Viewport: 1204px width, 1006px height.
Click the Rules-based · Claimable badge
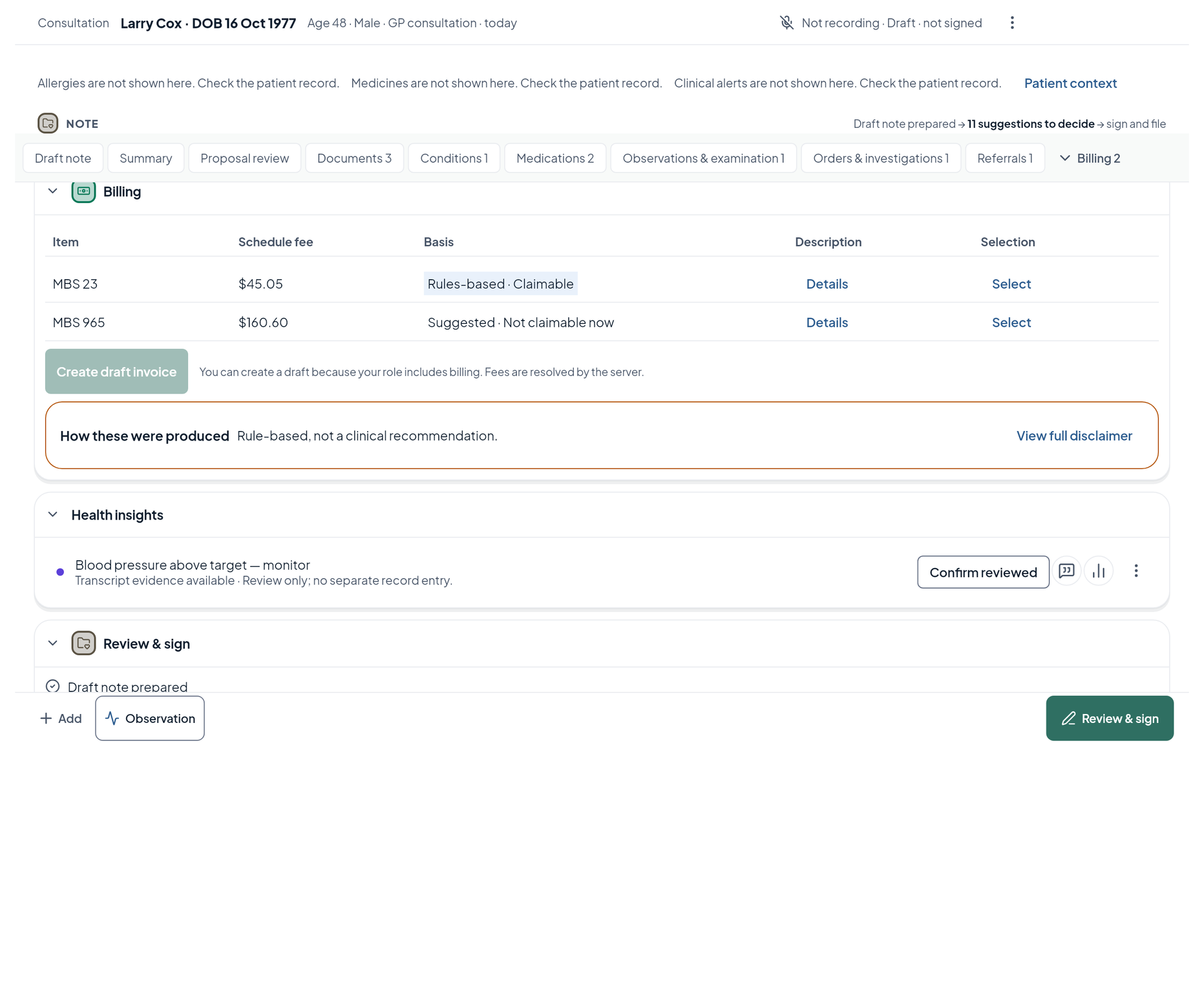point(501,284)
